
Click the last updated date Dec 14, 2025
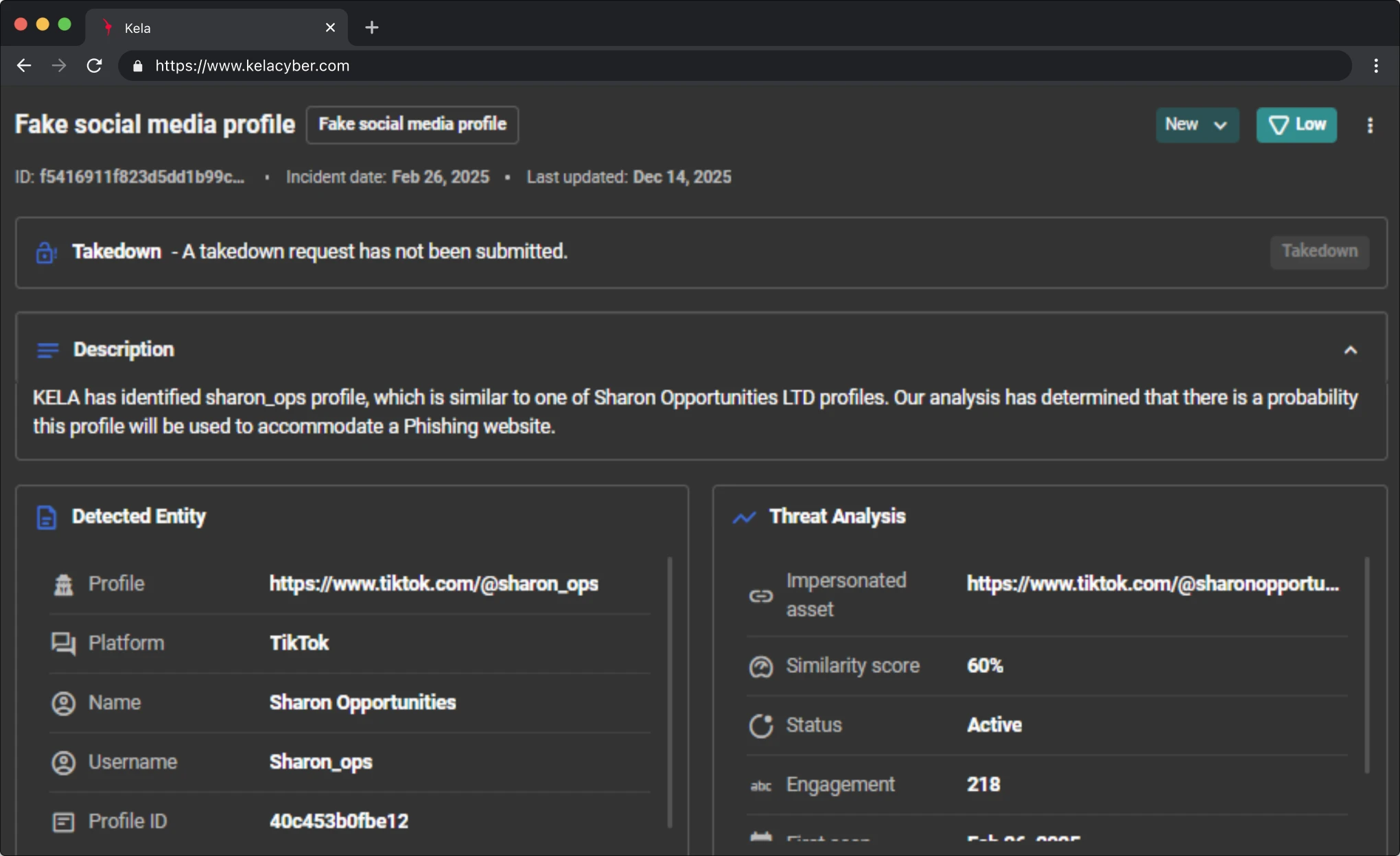point(682,177)
